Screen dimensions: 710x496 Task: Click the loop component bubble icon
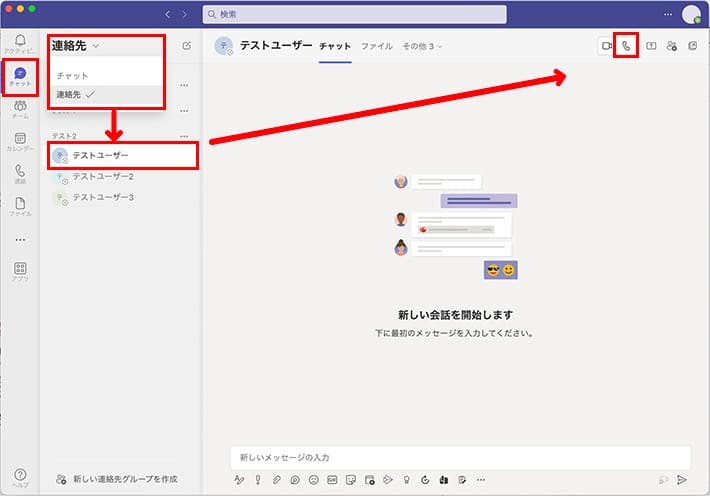[295, 480]
